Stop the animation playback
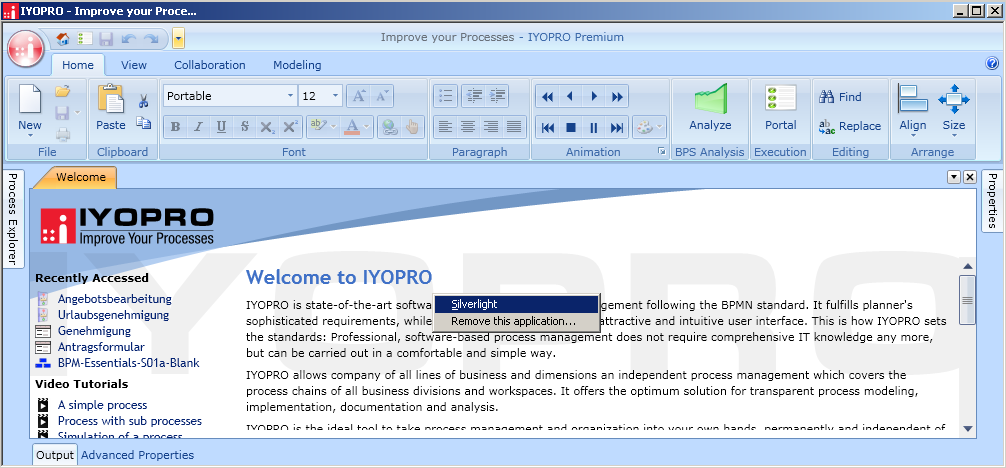The height and width of the screenshot is (468, 1006). [570, 128]
